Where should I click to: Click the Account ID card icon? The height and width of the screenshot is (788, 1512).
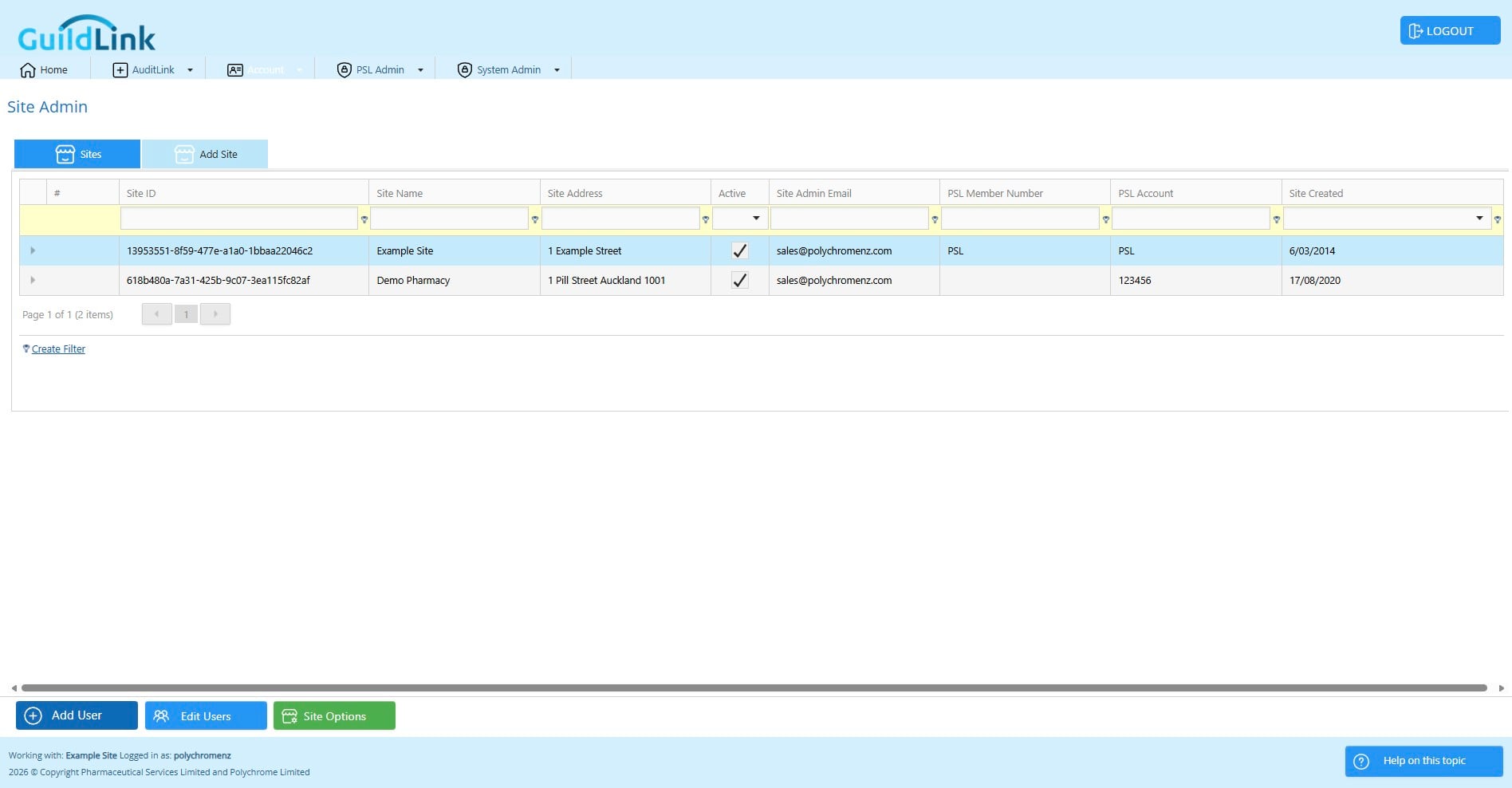(x=235, y=70)
